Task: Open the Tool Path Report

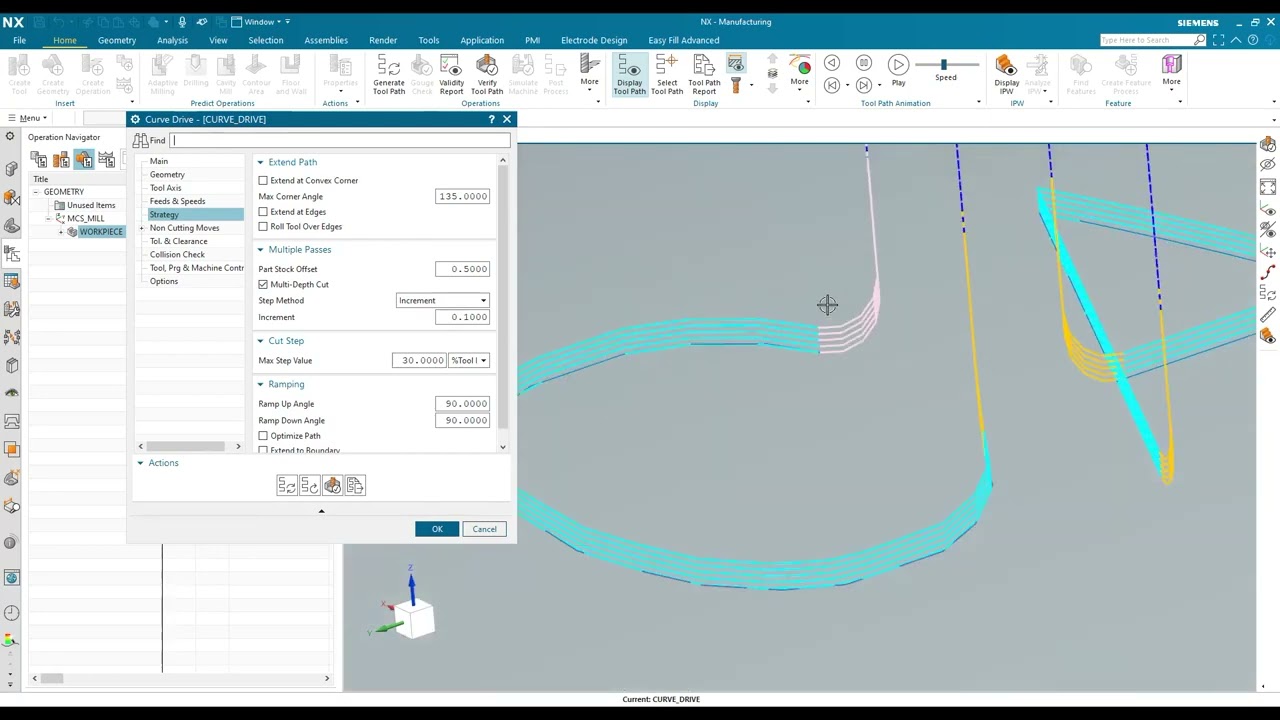Action: pos(704,75)
